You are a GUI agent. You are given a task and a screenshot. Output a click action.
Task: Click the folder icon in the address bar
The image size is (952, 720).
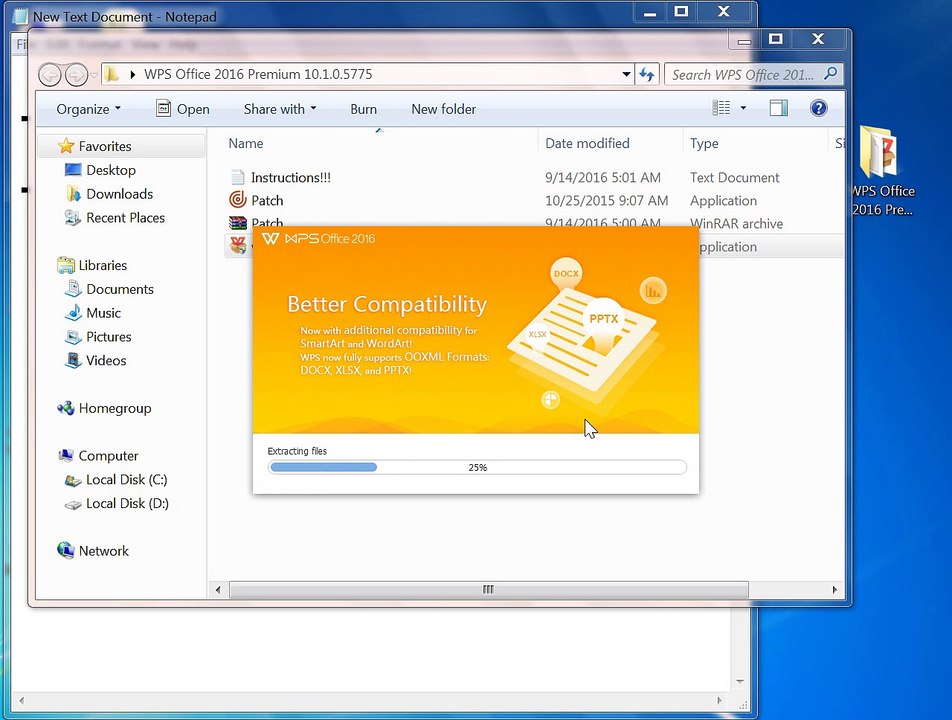pyautogui.click(x=111, y=75)
